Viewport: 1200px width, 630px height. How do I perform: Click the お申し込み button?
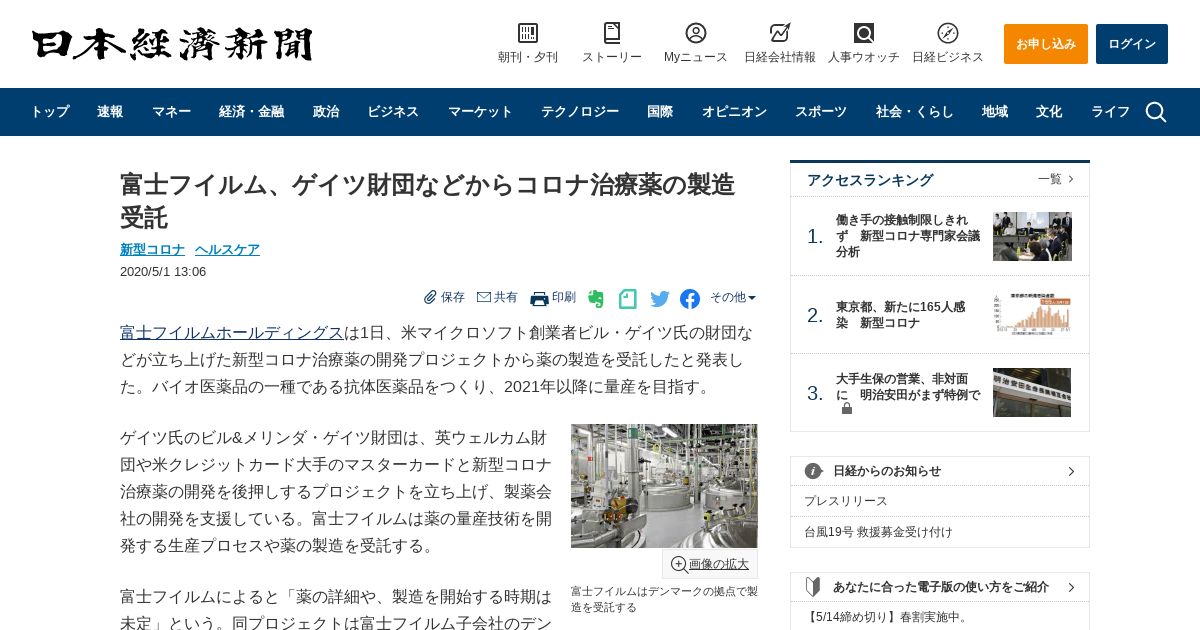coord(1046,44)
